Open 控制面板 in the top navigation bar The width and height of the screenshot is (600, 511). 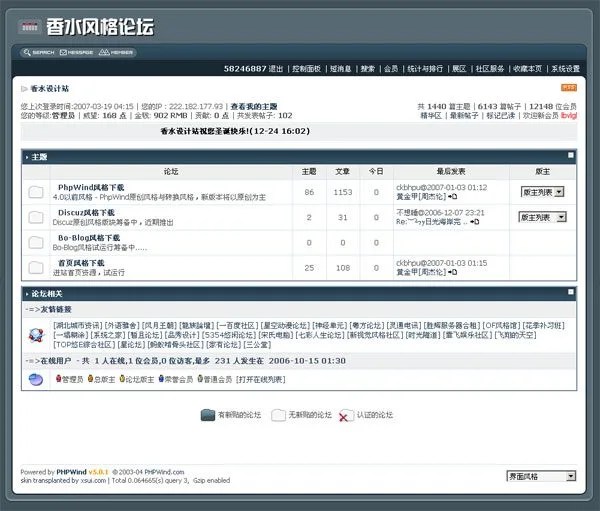point(307,69)
